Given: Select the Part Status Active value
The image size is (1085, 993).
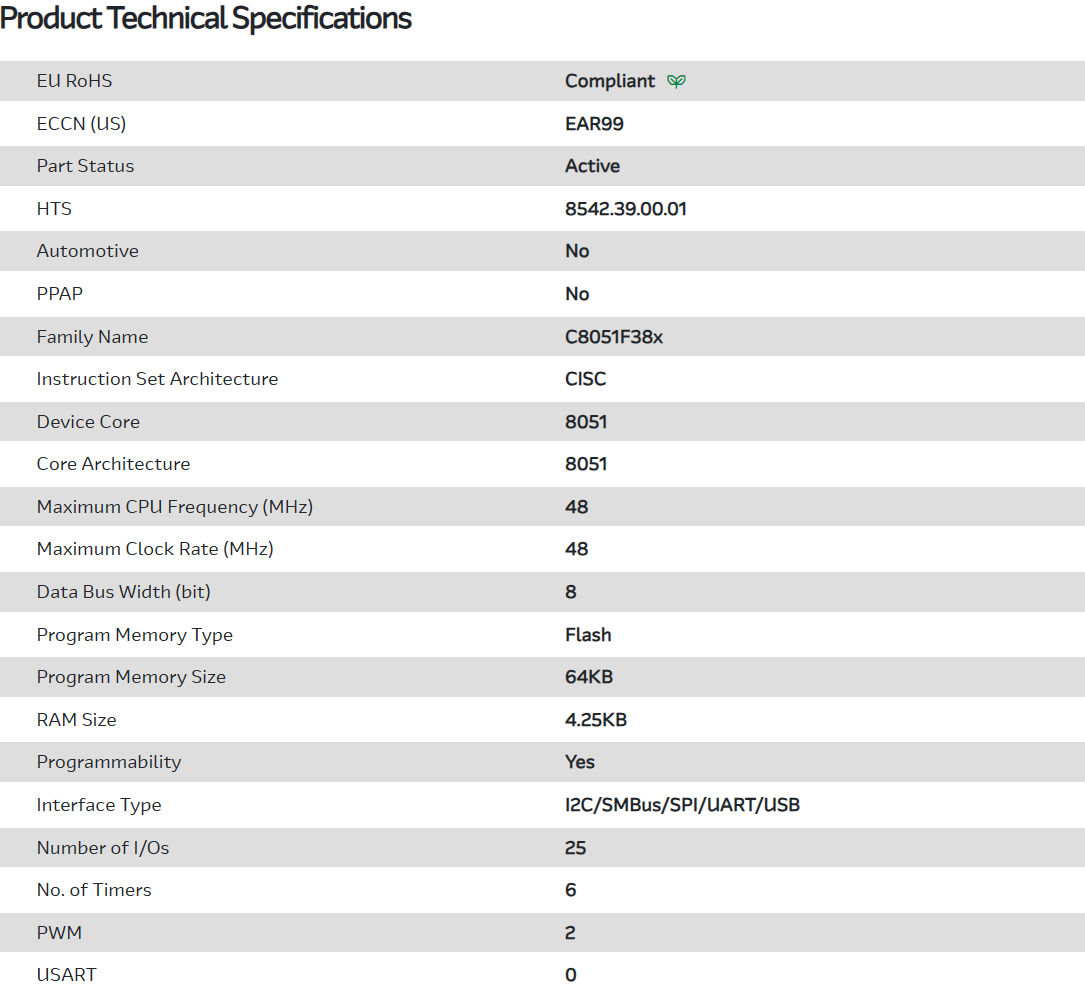Looking at the screenshot, I should click(x=592, y=166).
